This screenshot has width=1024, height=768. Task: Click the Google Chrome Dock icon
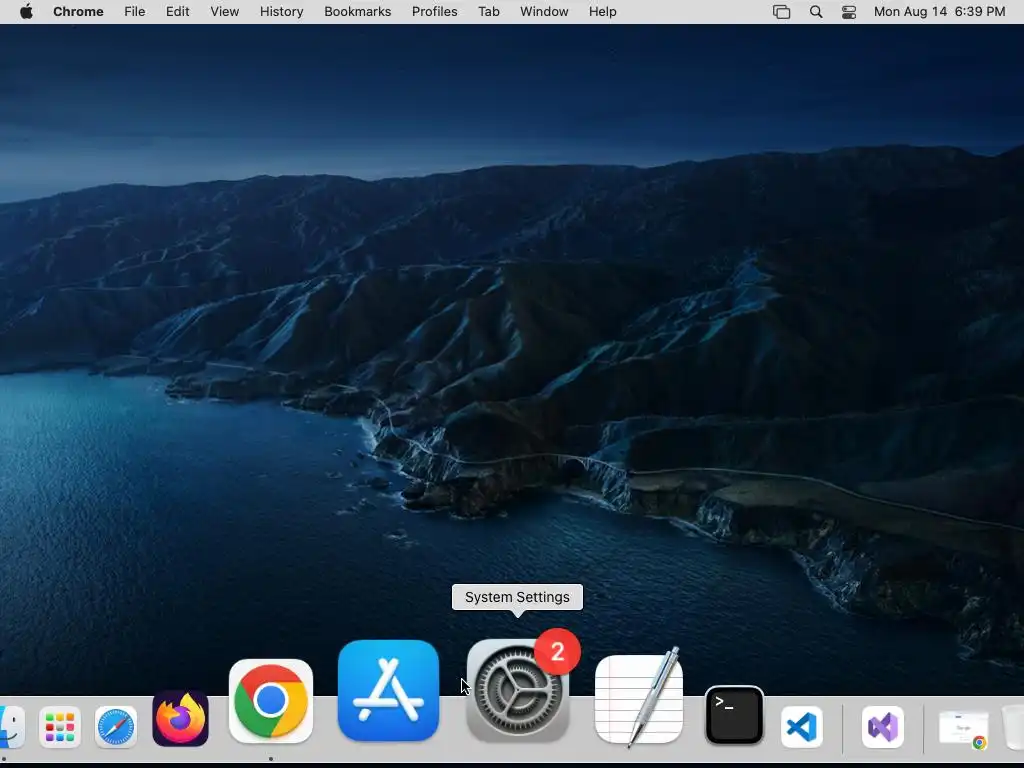[271, 701]
